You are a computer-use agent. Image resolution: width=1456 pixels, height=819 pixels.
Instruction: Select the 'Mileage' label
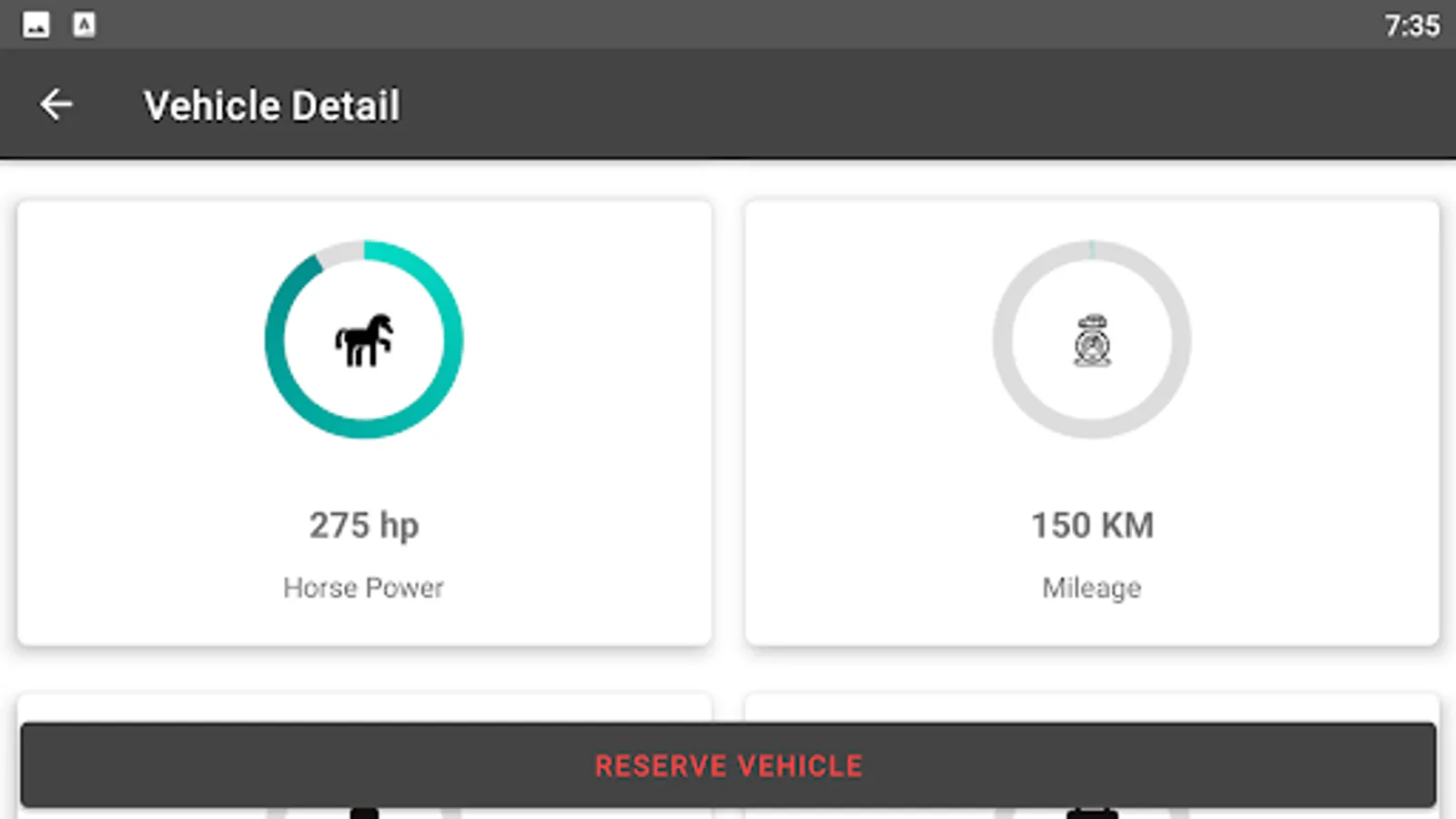pyautogui.click(x=1092, y=588)
